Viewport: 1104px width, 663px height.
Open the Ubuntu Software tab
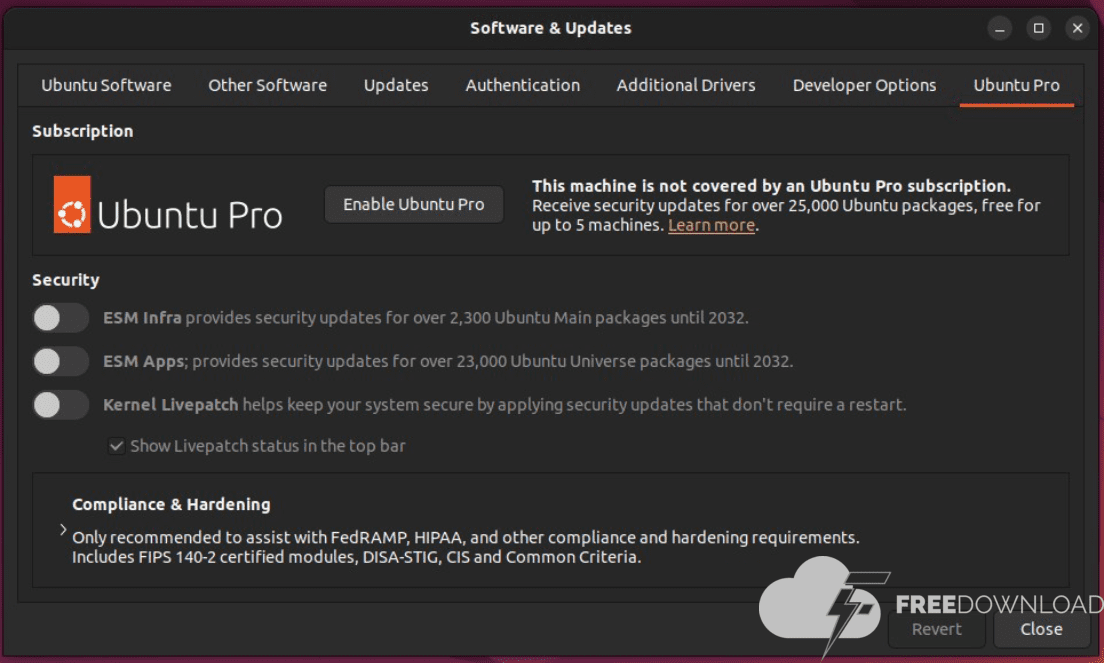click(x=106, y=85)
